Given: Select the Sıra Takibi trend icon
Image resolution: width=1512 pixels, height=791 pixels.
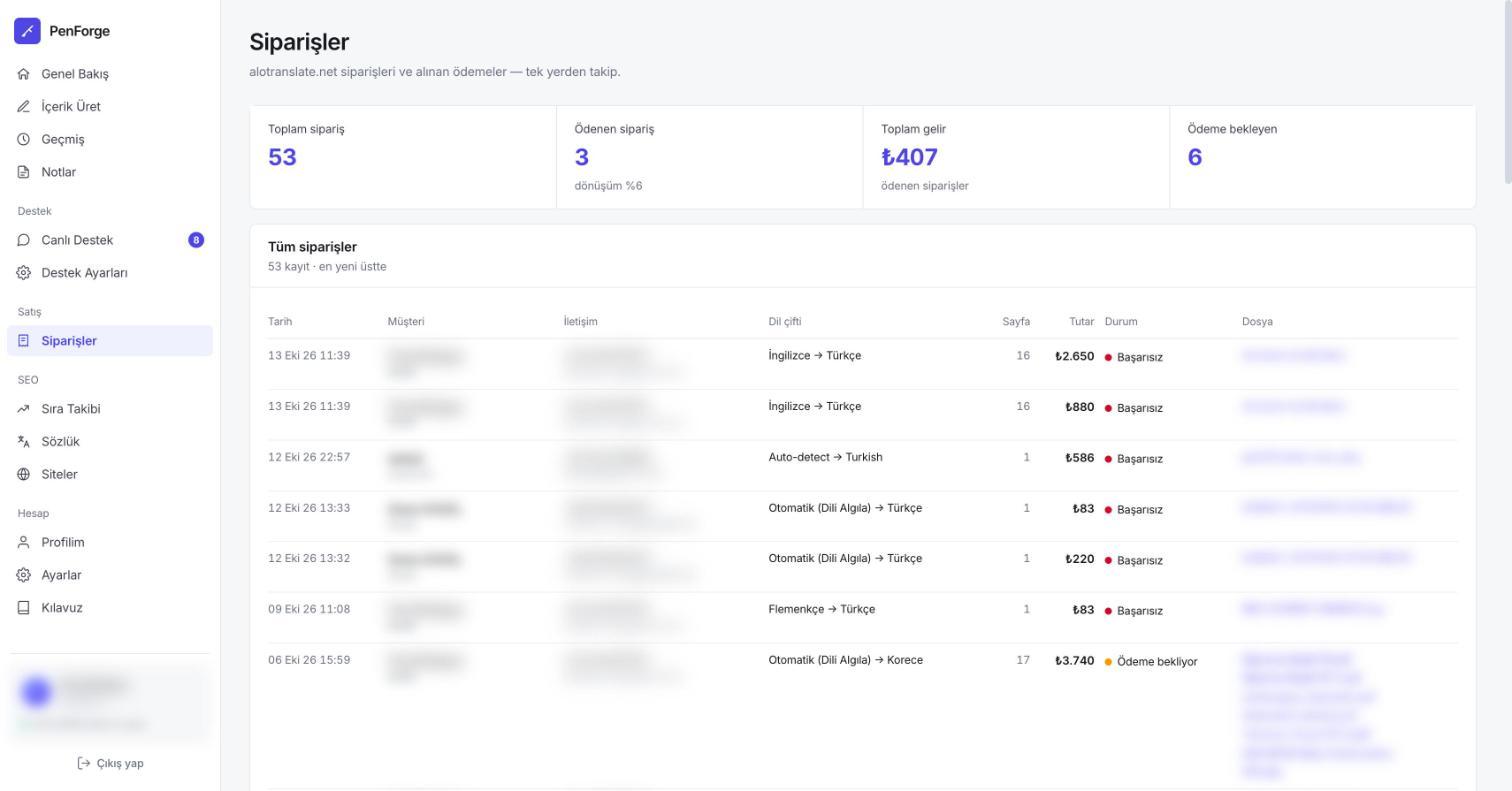Looking at the screenshot, I should (x=24, y=409).
